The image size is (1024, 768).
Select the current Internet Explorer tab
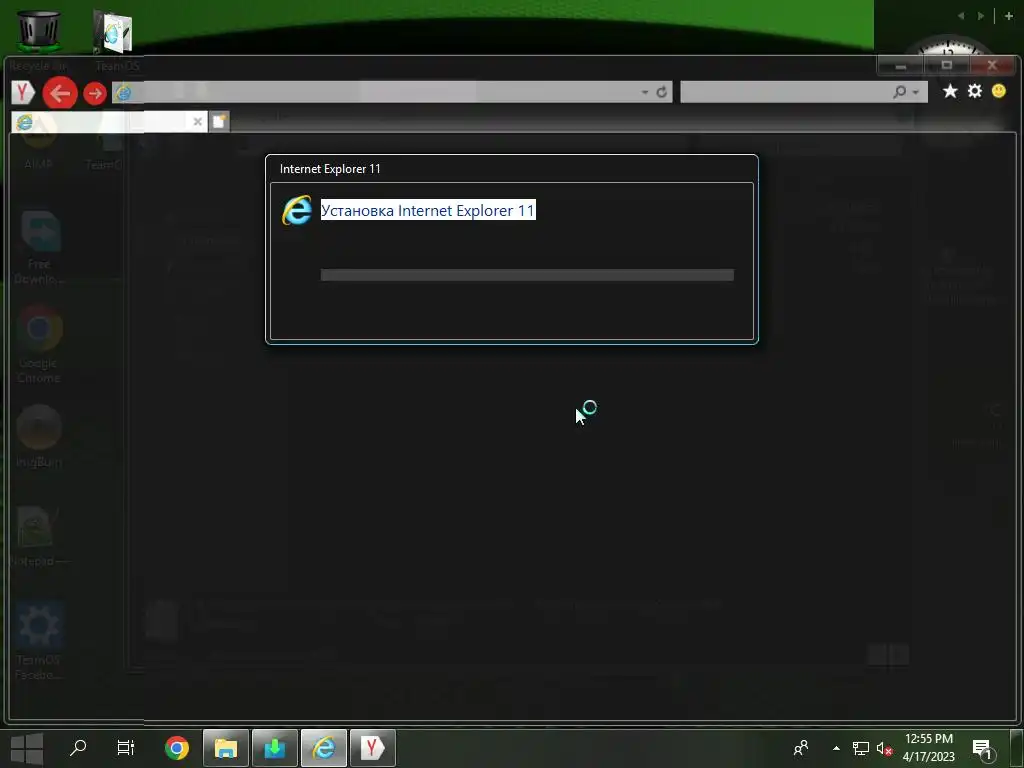click(109, 121)
